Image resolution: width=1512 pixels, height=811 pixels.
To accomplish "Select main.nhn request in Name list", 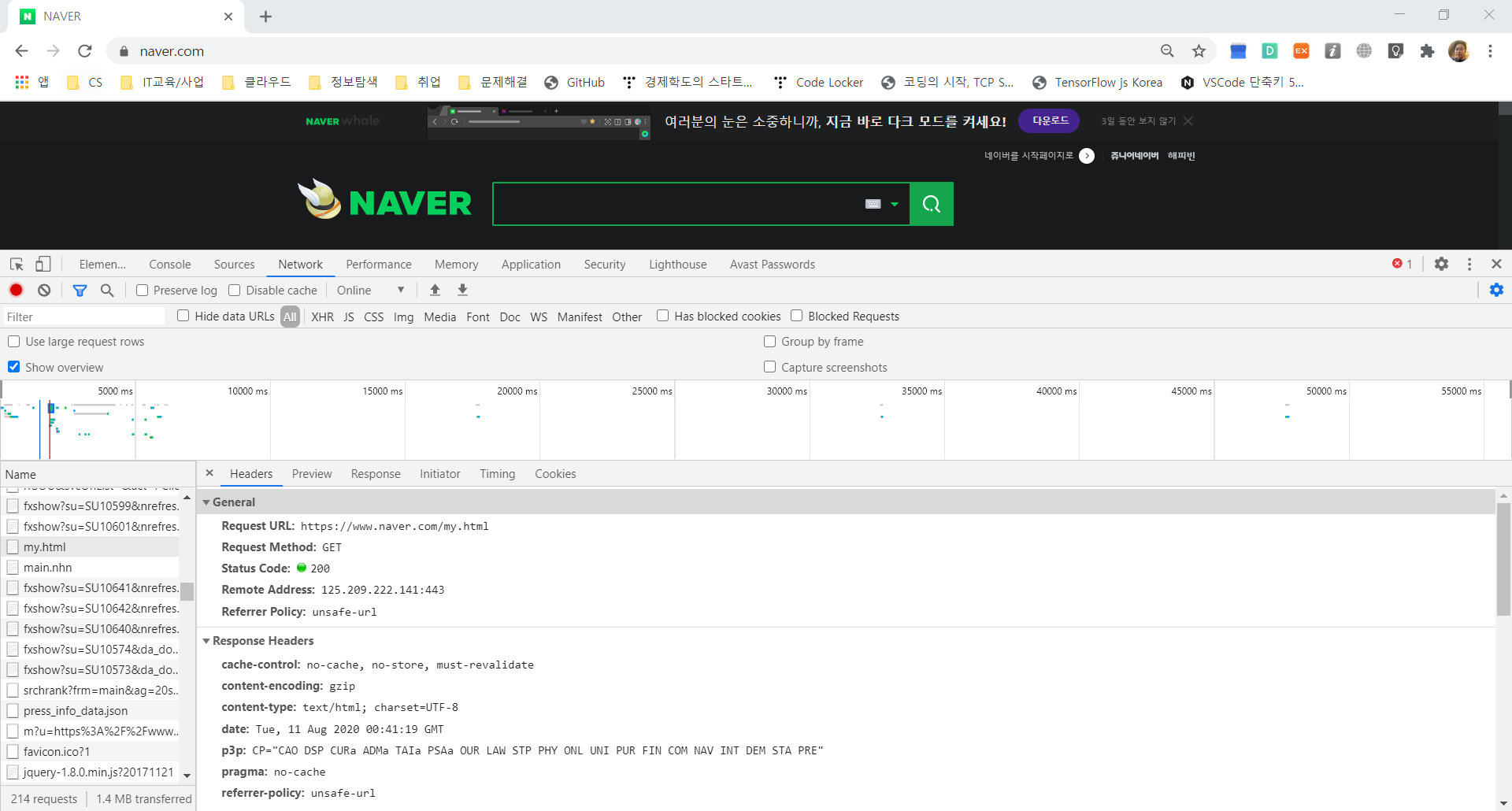I will (x=91, y=567).
